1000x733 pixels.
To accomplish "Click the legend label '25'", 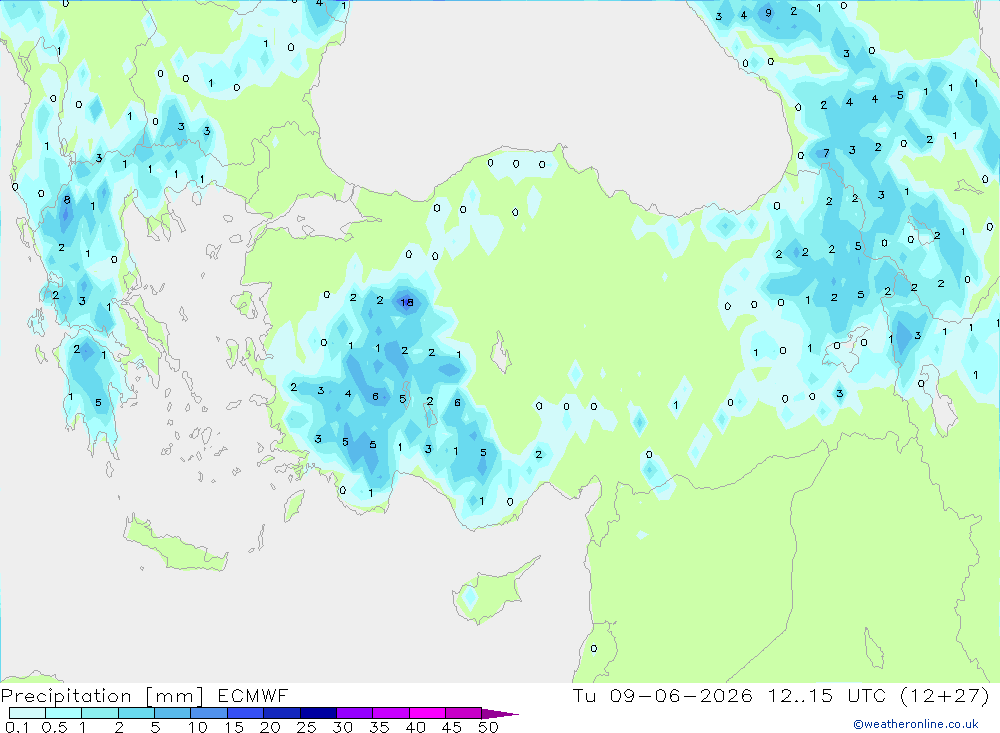I will (306, 727).
